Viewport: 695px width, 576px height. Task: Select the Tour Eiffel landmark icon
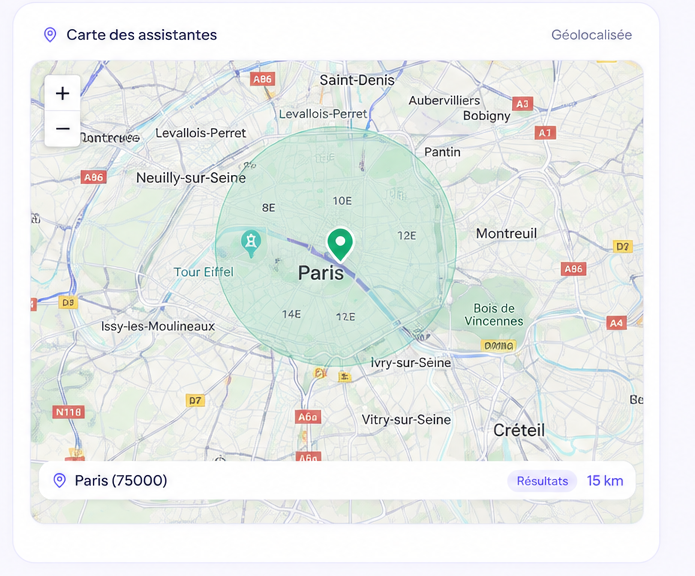251,243
